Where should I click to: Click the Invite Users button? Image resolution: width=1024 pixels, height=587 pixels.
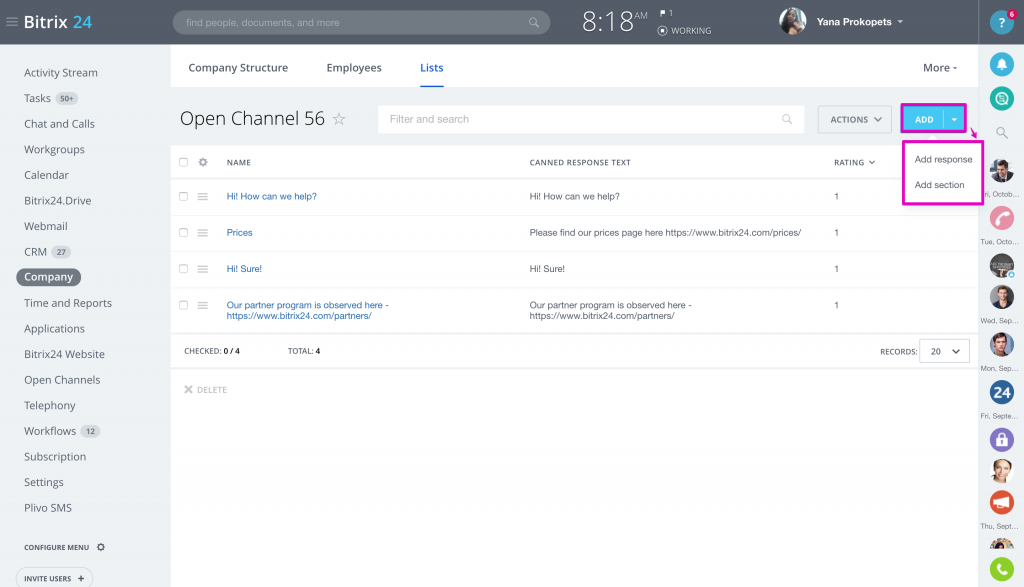tap(54, 578)
